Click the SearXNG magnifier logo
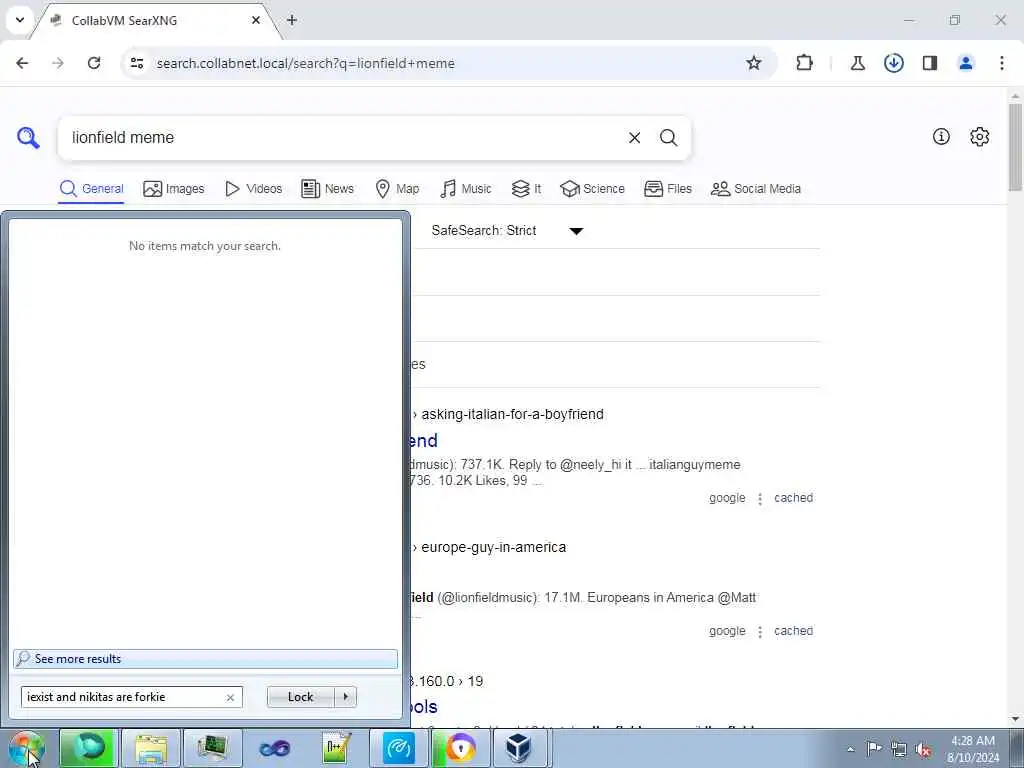Image resolution: width=1024 pixels, height=768 pixels. (28, 138)
